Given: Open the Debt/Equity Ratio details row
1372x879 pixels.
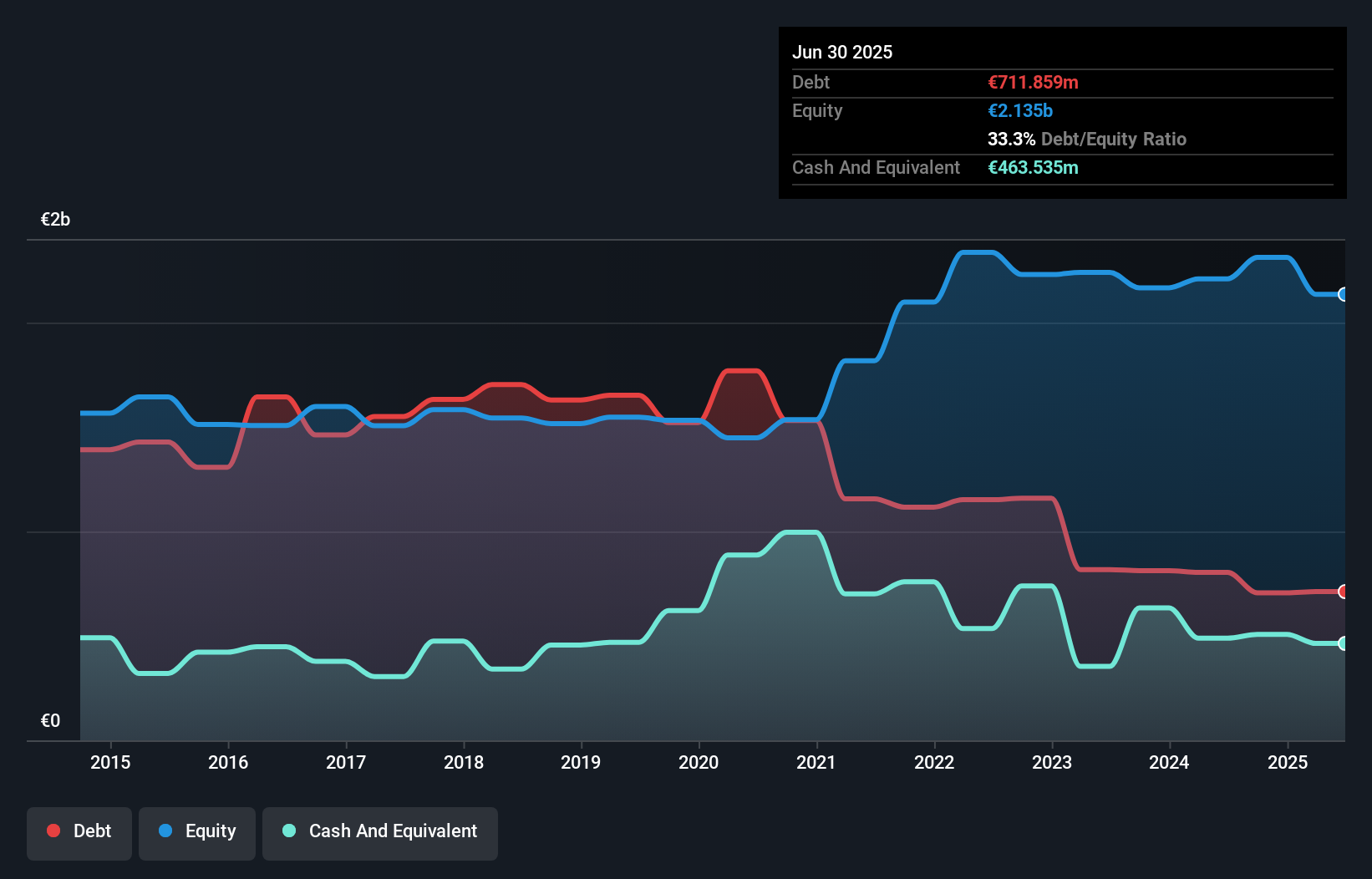Looking at the screenshot, I should pyautogui.click(x=1086, y=139).
